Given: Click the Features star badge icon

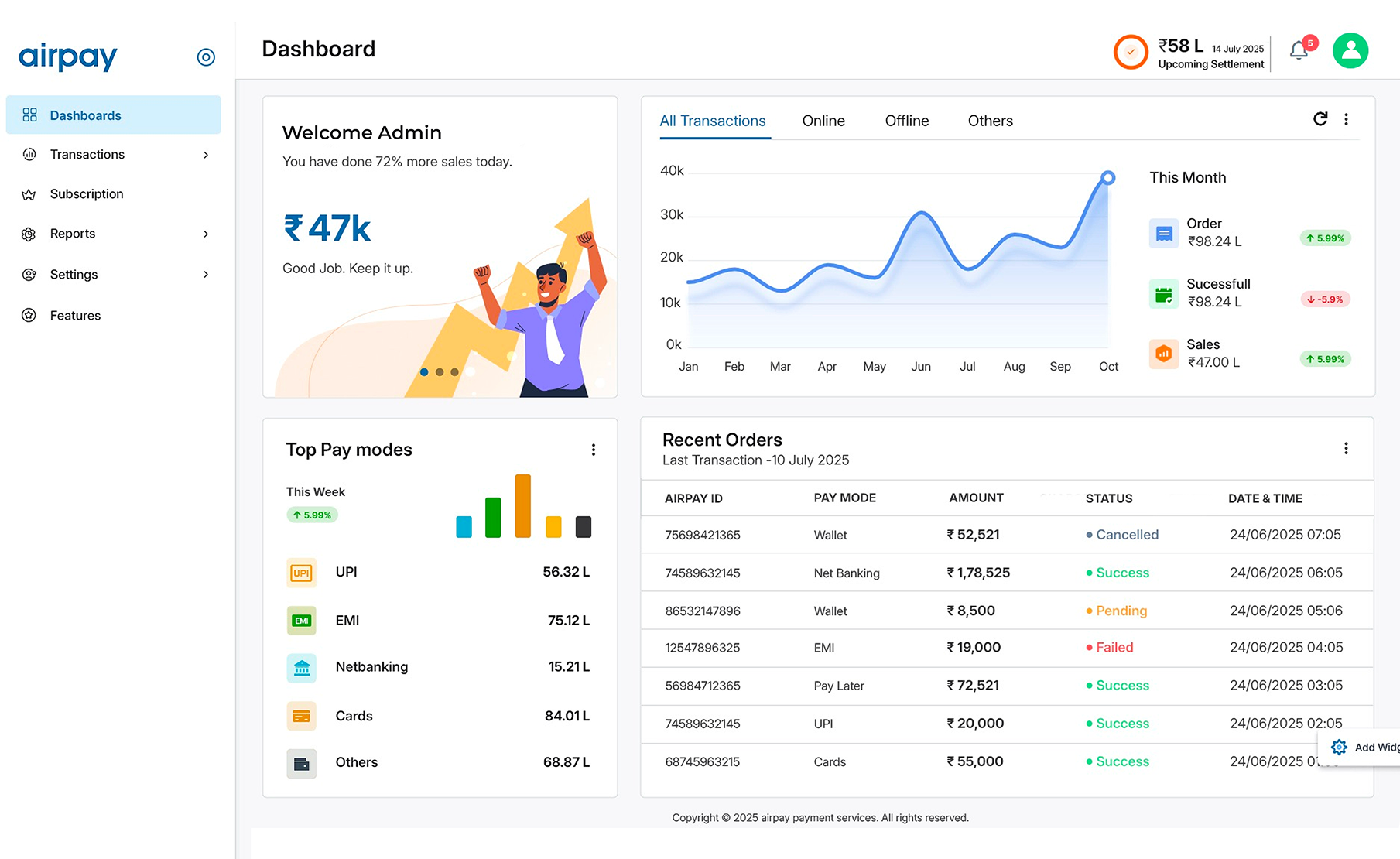Looking at the screenshot, I should (x=29, y=315).
